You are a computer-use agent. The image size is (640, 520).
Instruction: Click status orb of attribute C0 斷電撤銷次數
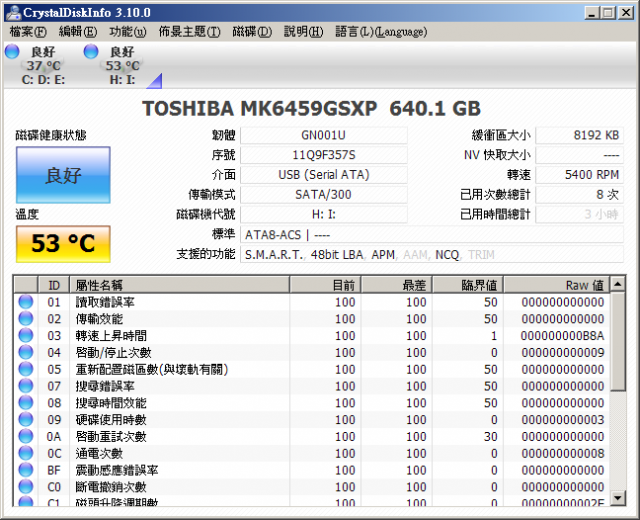point(26,487)
